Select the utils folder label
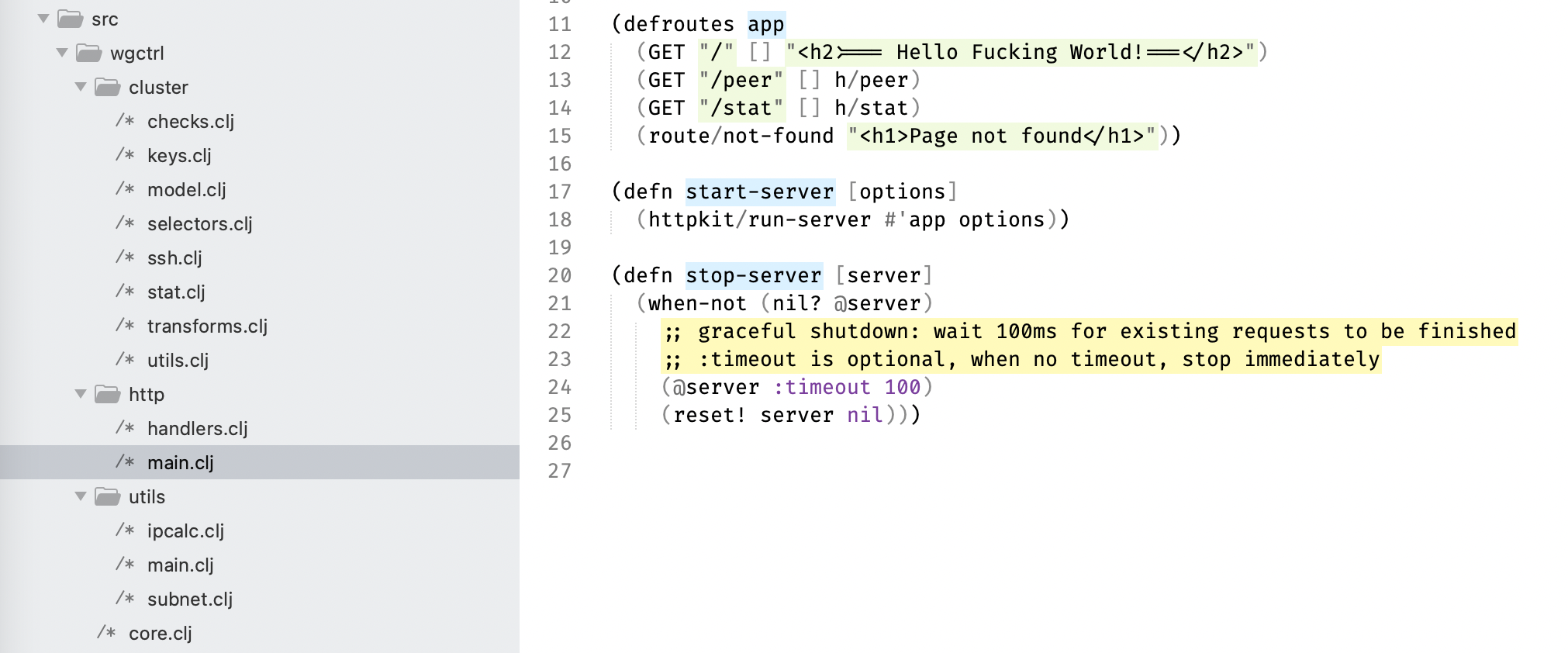The height and width of the screenshot is (653, 1568). 147,497
